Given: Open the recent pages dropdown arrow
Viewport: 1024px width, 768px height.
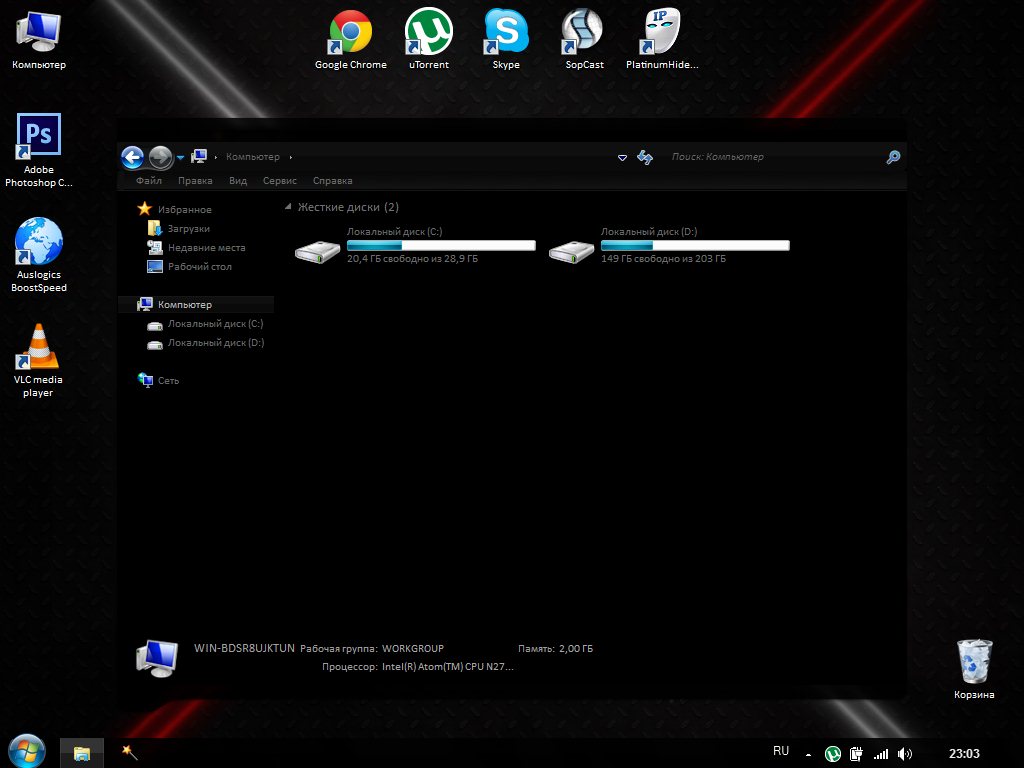Looking at the screenshot, I should click(x=180, y=158).
